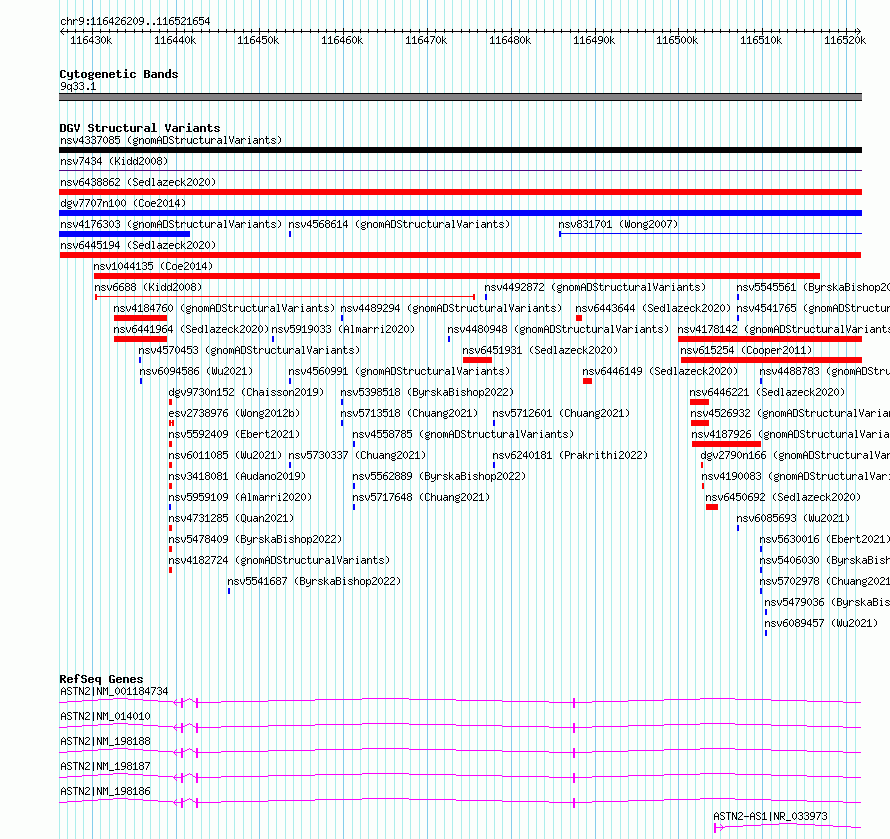Image resolution: width=890 pixels, height=839 pixels.
Task: Open nsv4480948 gnomAD variant label
Action: [558, 329]
